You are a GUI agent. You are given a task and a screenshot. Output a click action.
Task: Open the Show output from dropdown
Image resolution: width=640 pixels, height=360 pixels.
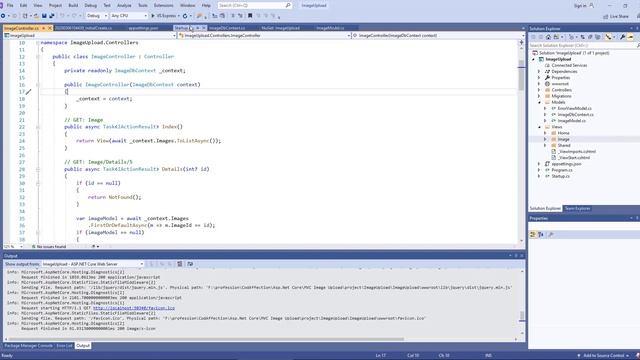pyautogui.click(x=93, y=264)
